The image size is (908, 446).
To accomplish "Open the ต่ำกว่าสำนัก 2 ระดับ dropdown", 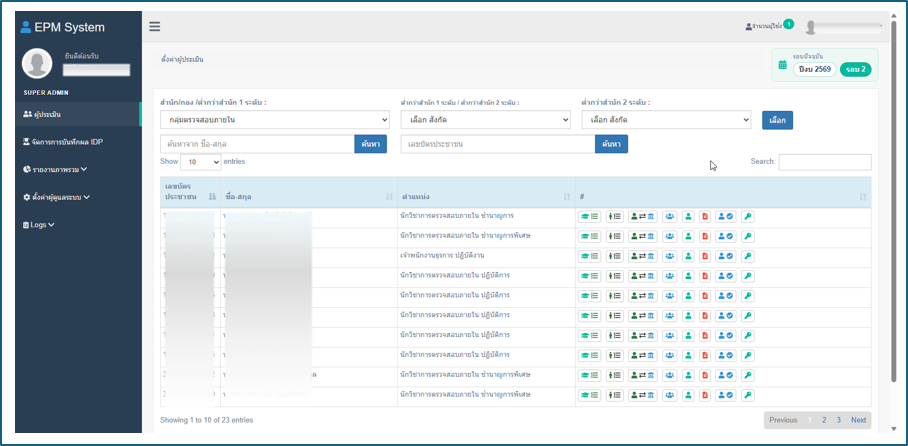I will coord(667,120).
